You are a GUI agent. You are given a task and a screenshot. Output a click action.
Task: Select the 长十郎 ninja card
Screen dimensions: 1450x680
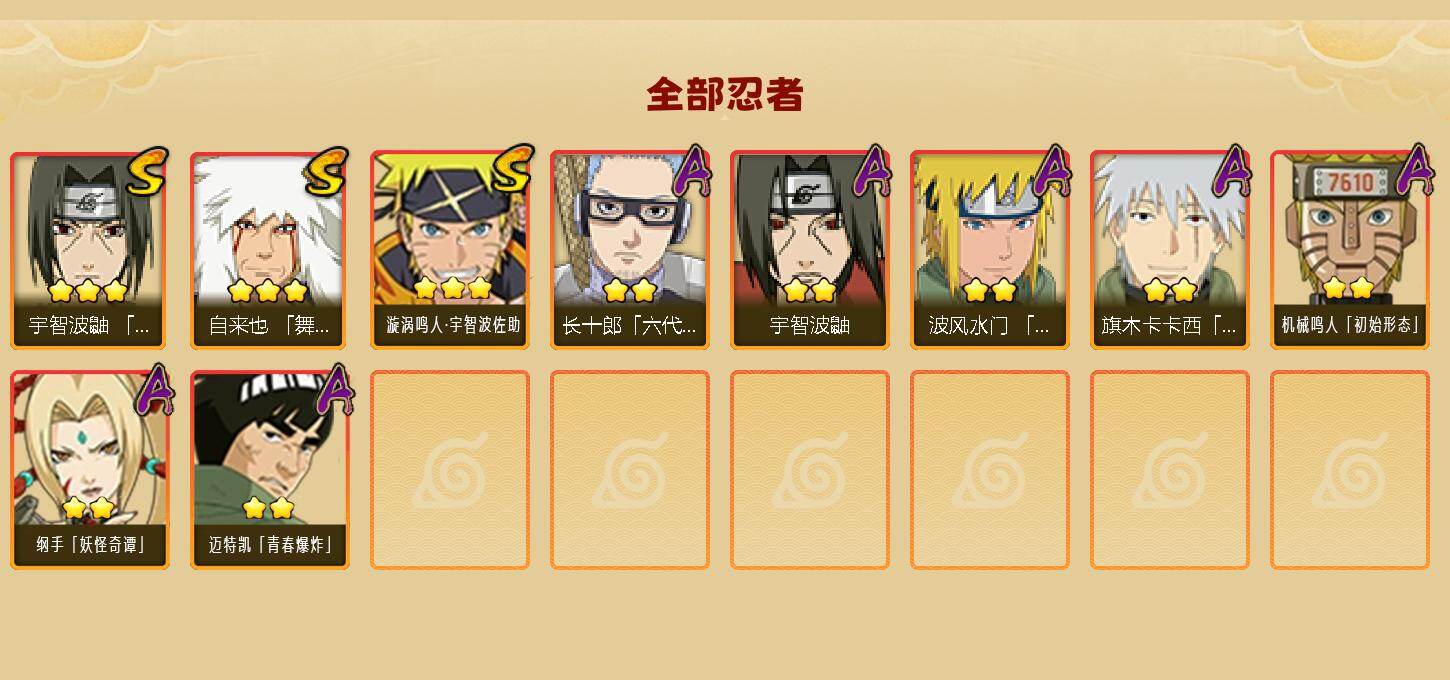pyautogui.click(x=630, y=250)
